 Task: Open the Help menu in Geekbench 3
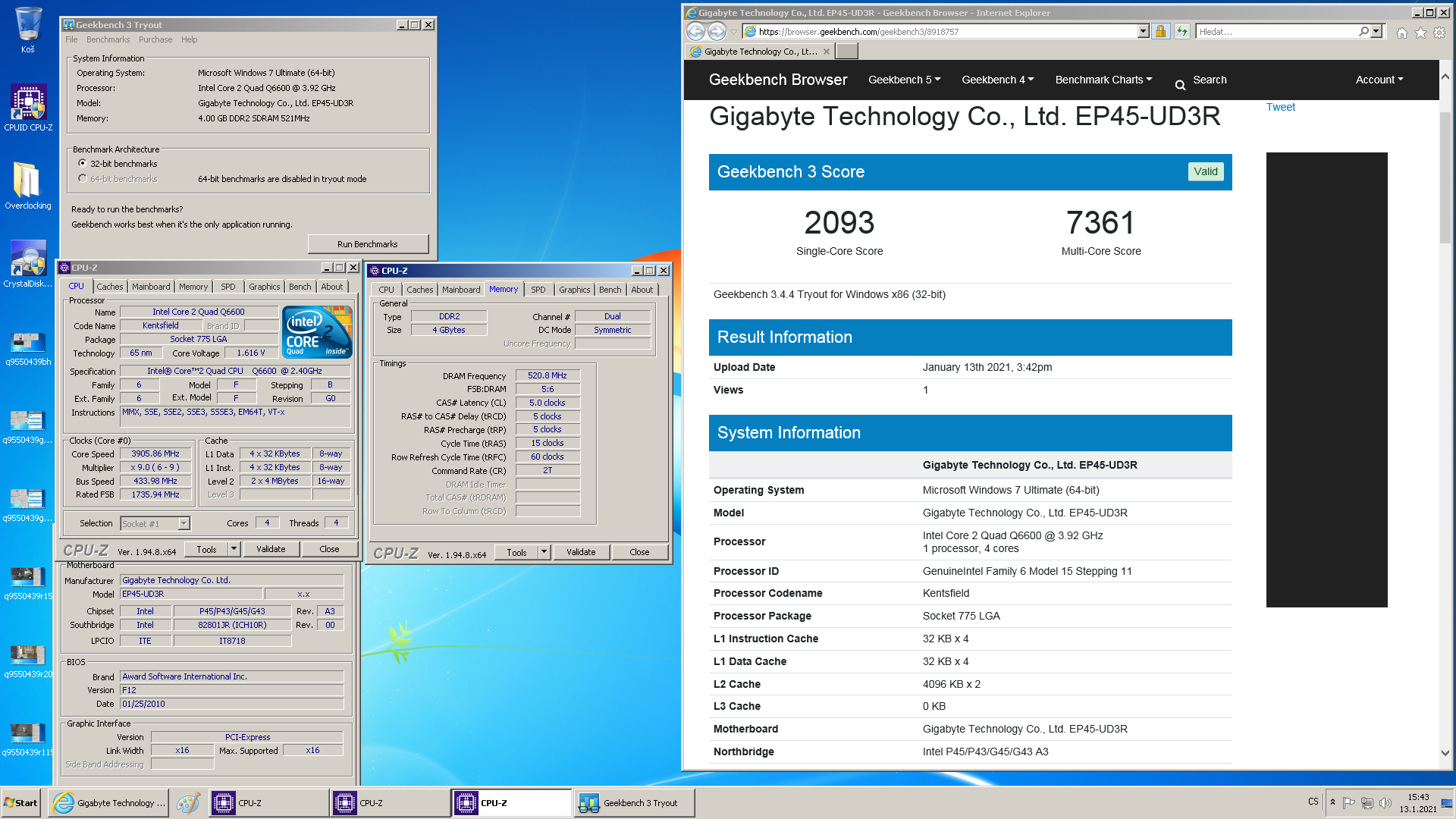coord(189,39)
